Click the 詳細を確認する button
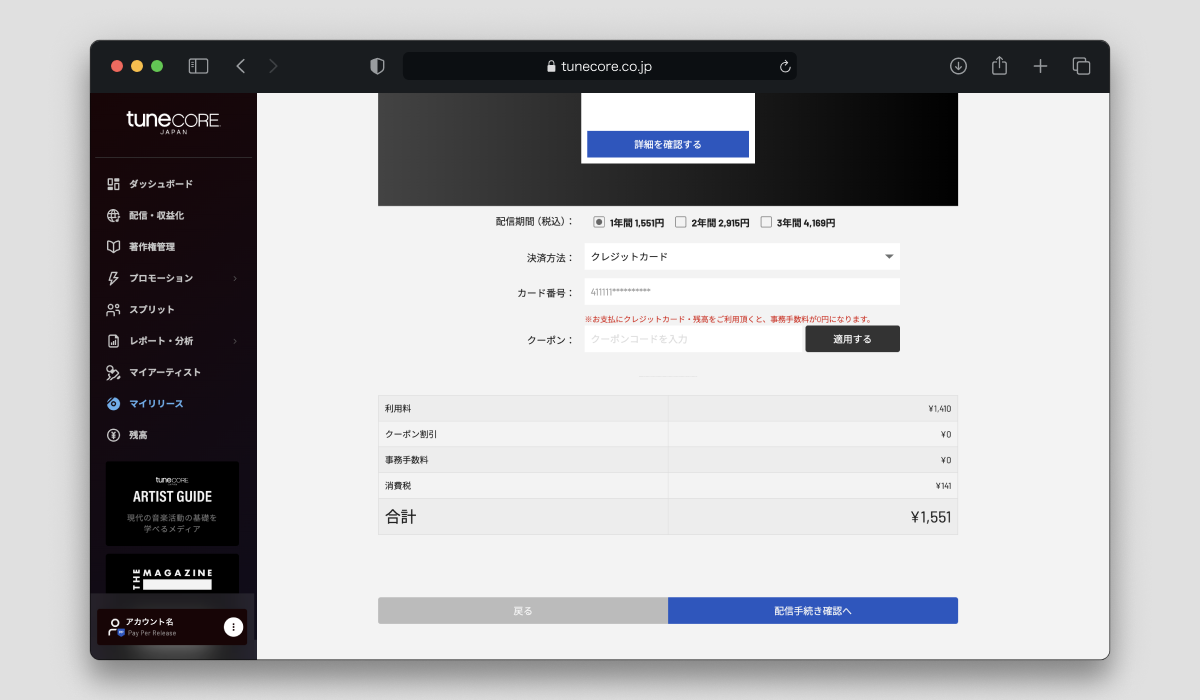Screen dimensions: 1200x700 point(668,144)
